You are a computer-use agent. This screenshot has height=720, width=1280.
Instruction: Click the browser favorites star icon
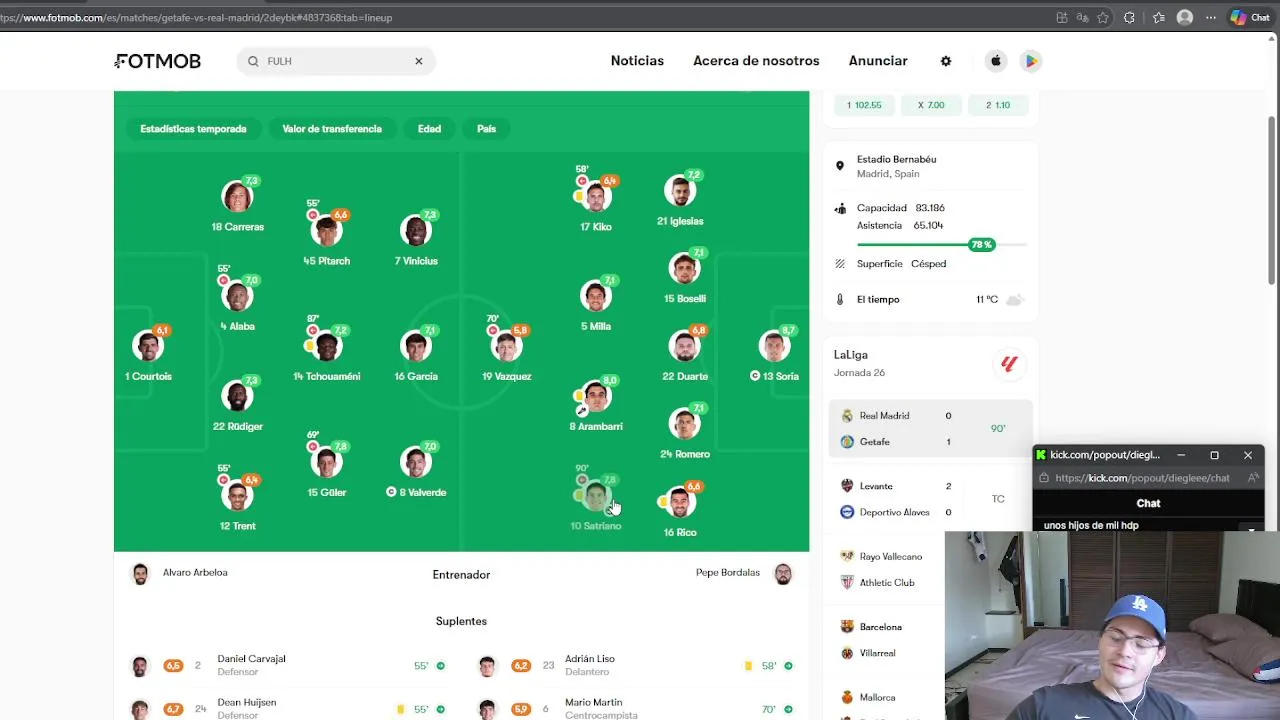[x=1103, y=17]
